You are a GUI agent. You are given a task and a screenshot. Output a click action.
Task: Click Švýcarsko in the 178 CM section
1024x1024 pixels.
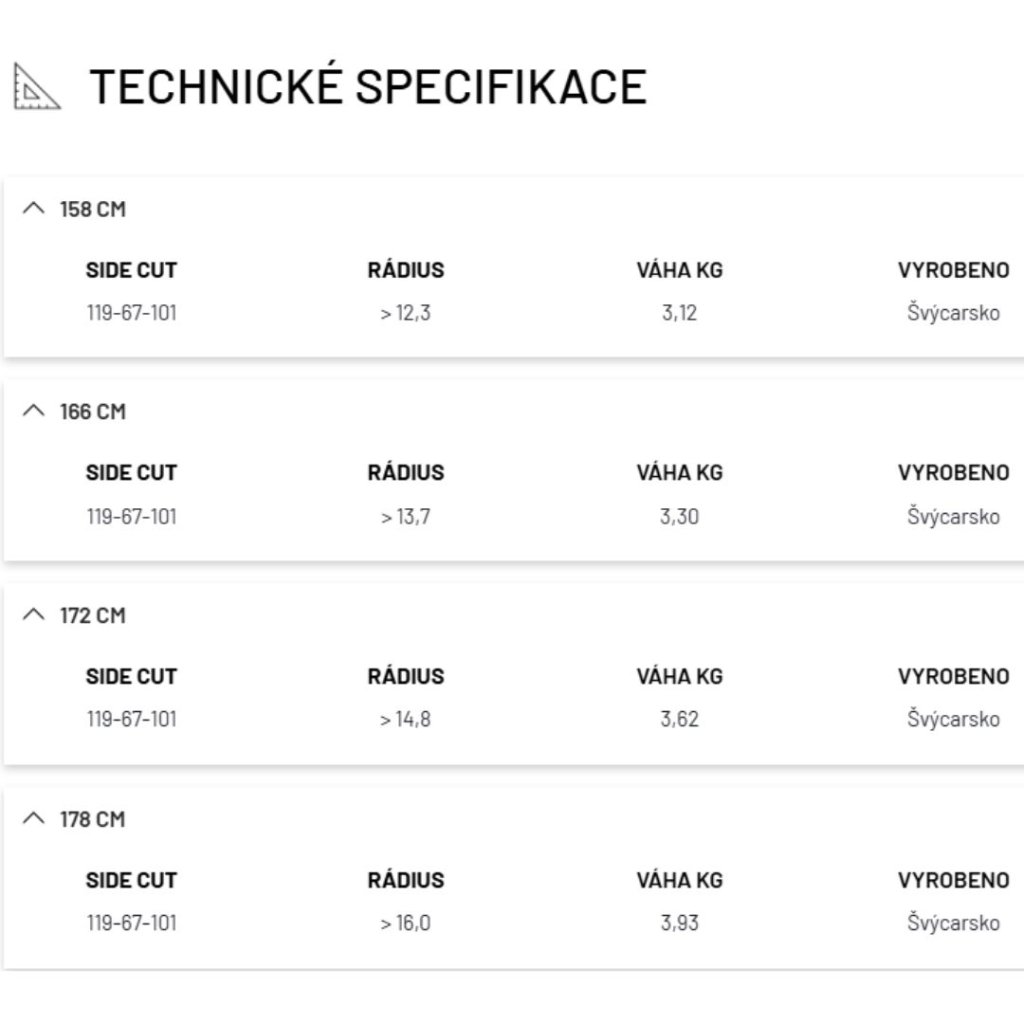point(953,923)
